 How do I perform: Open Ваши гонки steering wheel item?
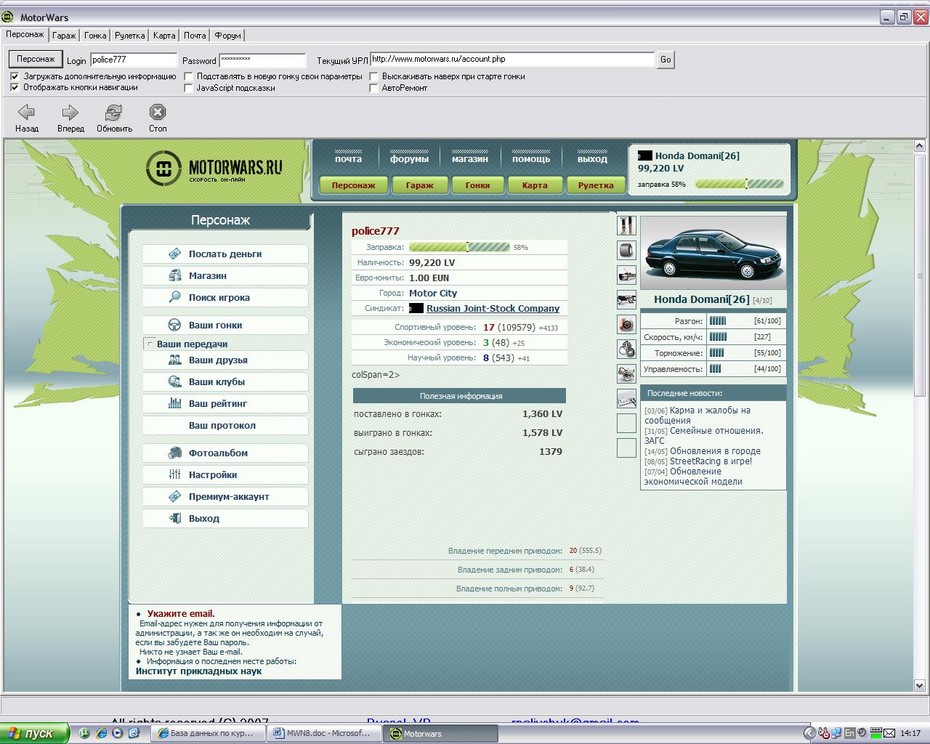tap(225, 325)
